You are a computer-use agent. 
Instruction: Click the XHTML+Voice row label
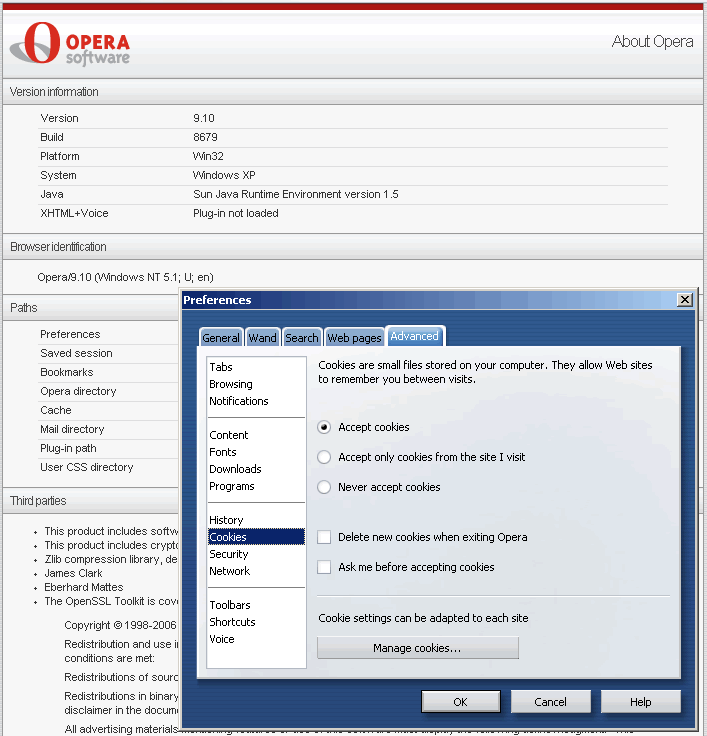coord(74,213)
